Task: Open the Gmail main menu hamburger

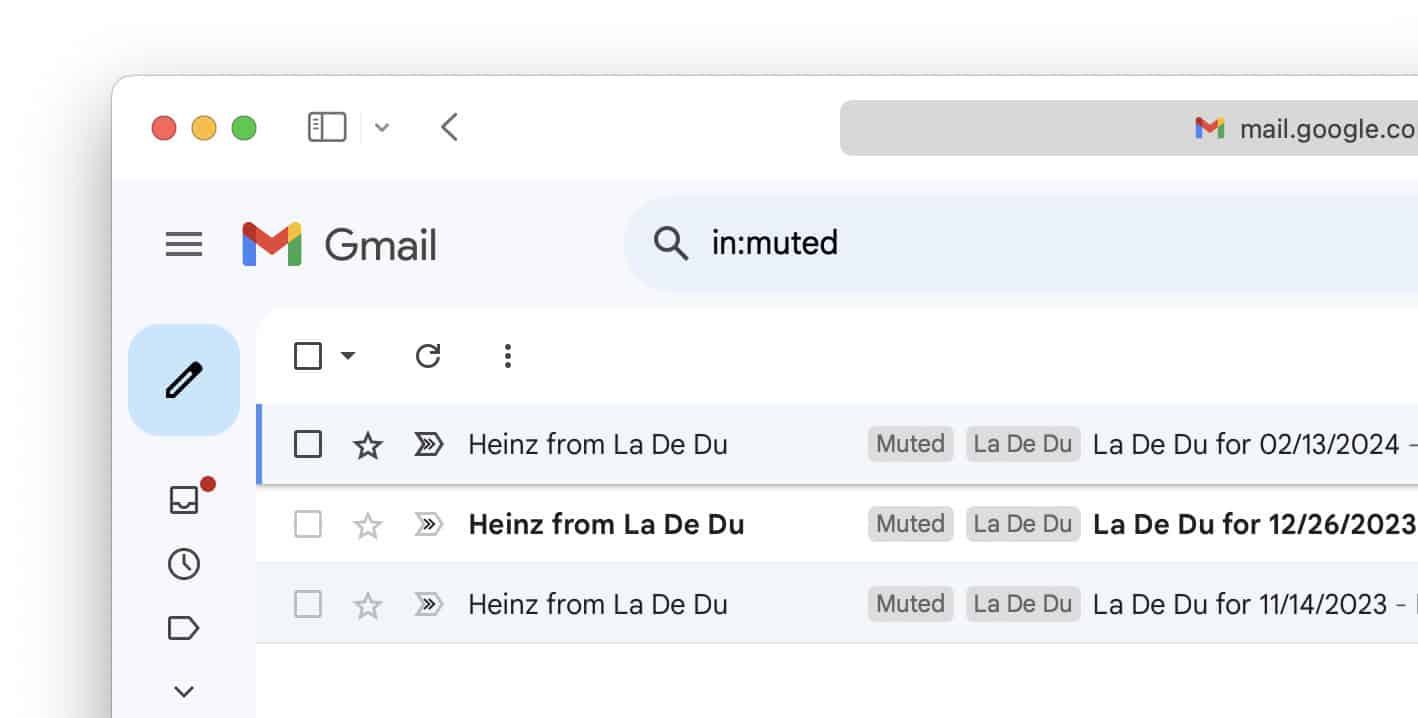Action: click(x=184, y=244)
